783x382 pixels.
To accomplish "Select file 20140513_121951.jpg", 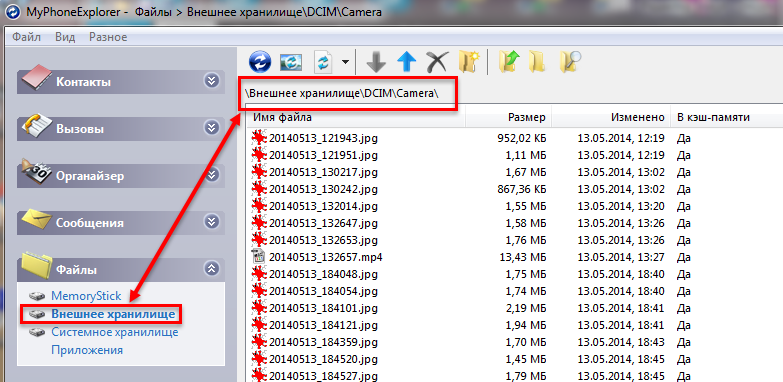I will tap(323, 155).
